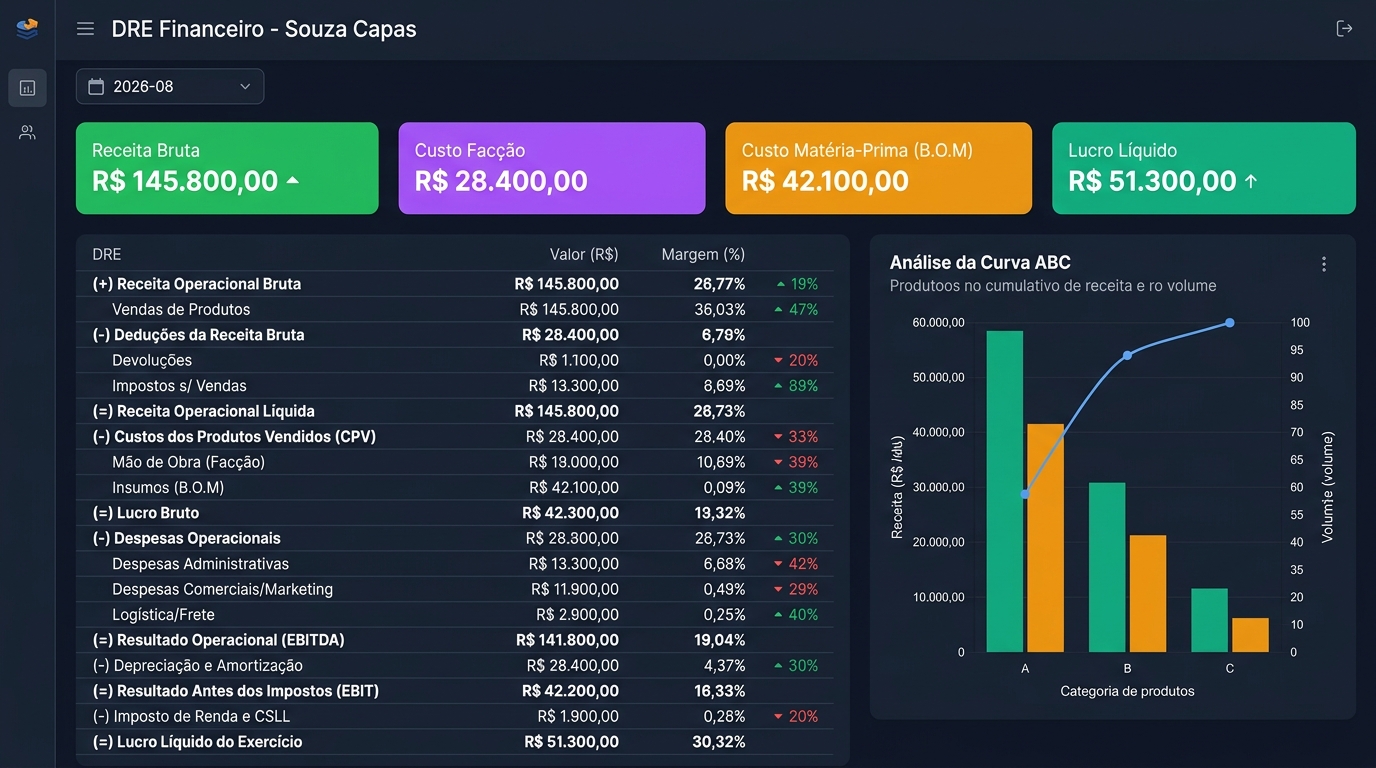Click the up triangle on Receita Bruta card

[x=292, y=181]
